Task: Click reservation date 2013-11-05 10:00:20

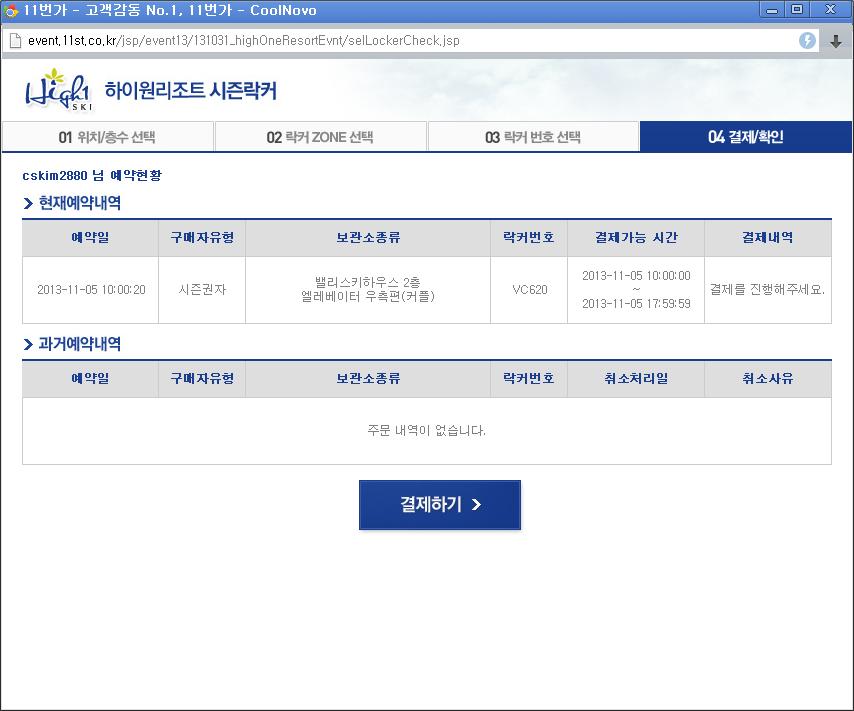Action: 91,290
